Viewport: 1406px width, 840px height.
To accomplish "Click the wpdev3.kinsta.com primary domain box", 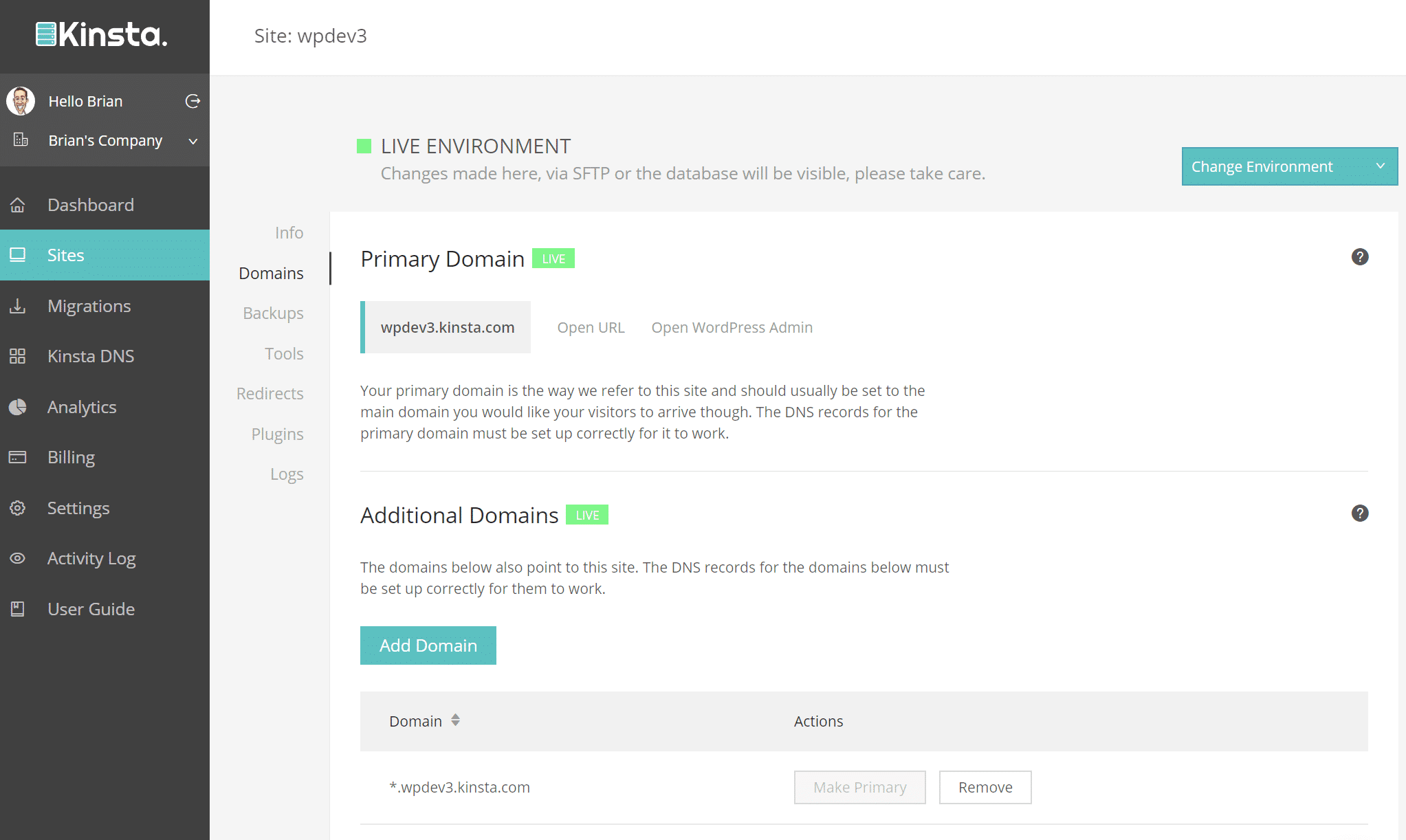I will (x=446, y=327).
